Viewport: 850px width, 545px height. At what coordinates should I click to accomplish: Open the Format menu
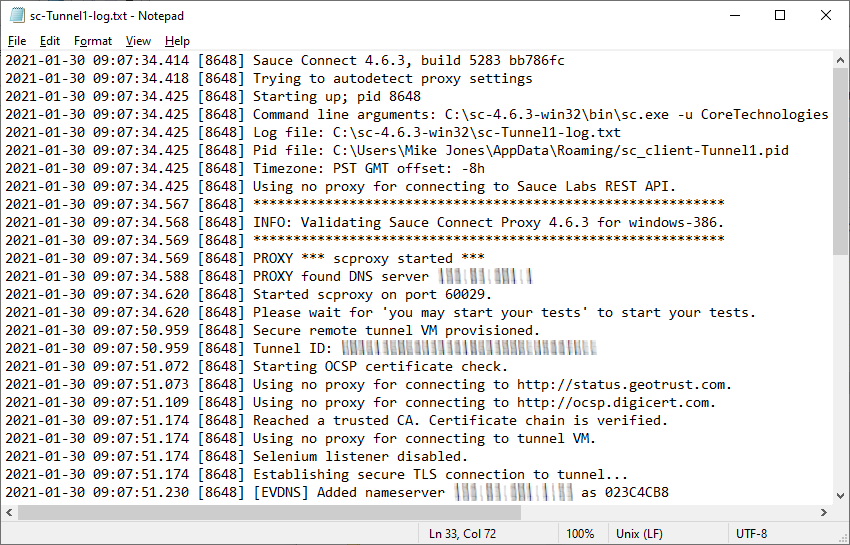coord(93,41)
